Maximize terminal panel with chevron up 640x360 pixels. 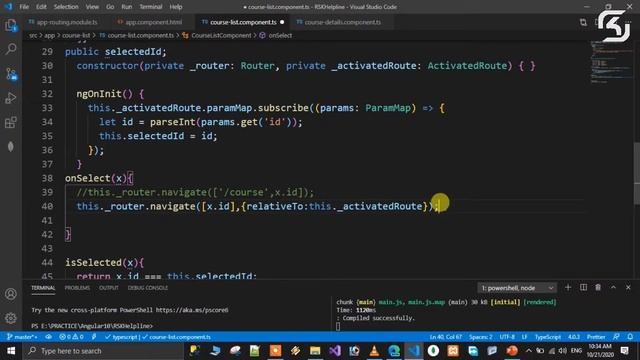point(613,288)
